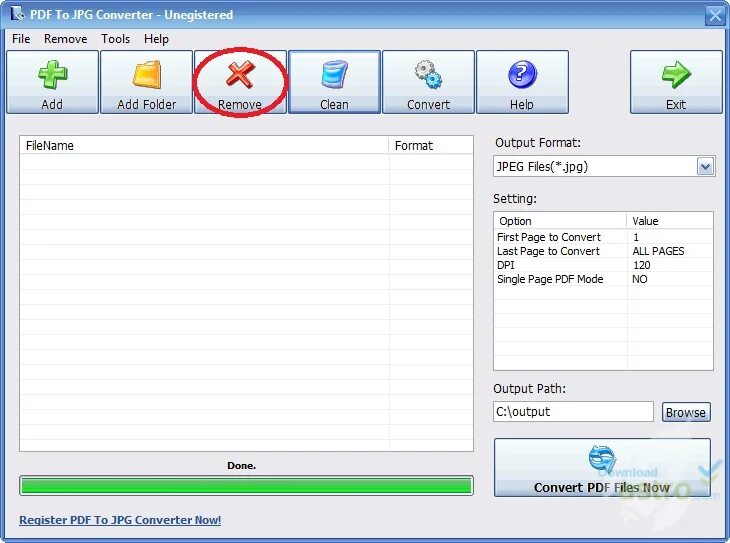Select the DPI option row

(603, 265)
